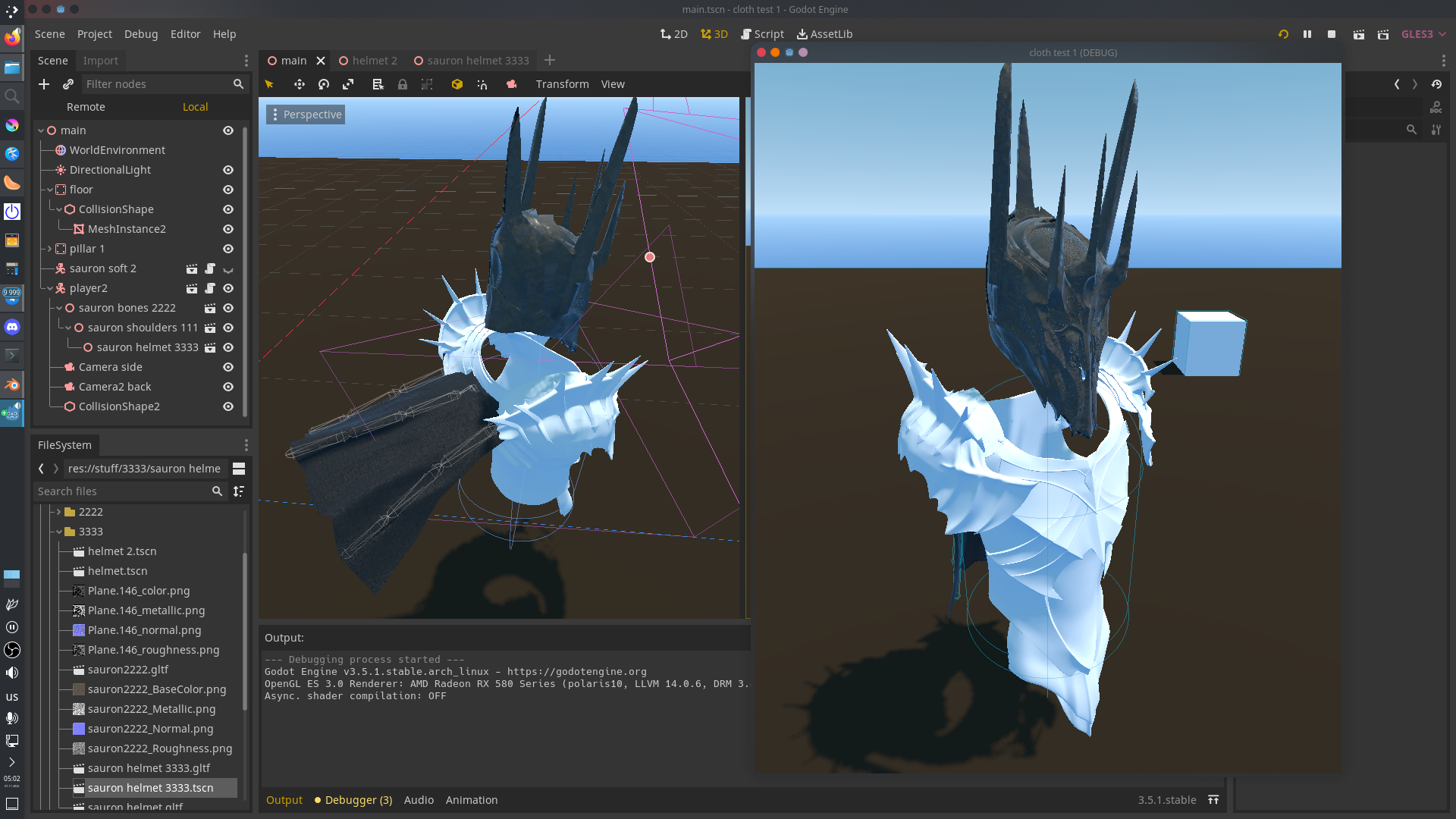The height and width of the screenshot is (819, 1456).
Task: Reload the played scene icon
Action: pyautogui.click(x=1283, y=34)
